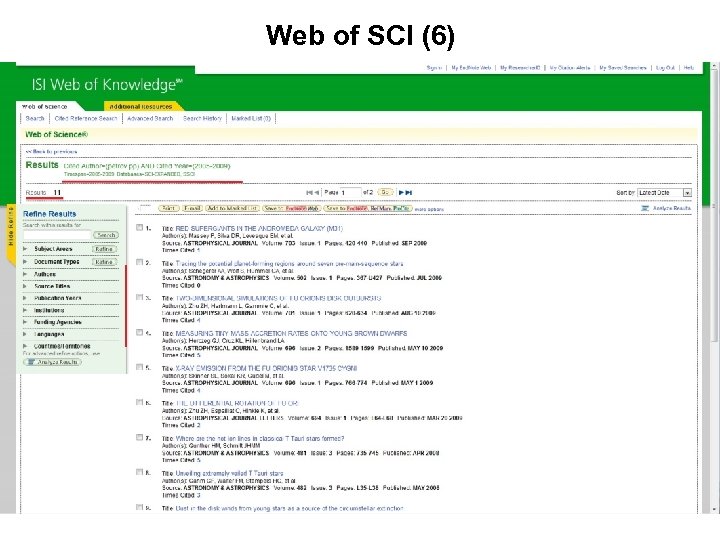Expand Subject Areas refine section
The width and height of the screenshot is (720, 540).
click(x=25, y=249)
